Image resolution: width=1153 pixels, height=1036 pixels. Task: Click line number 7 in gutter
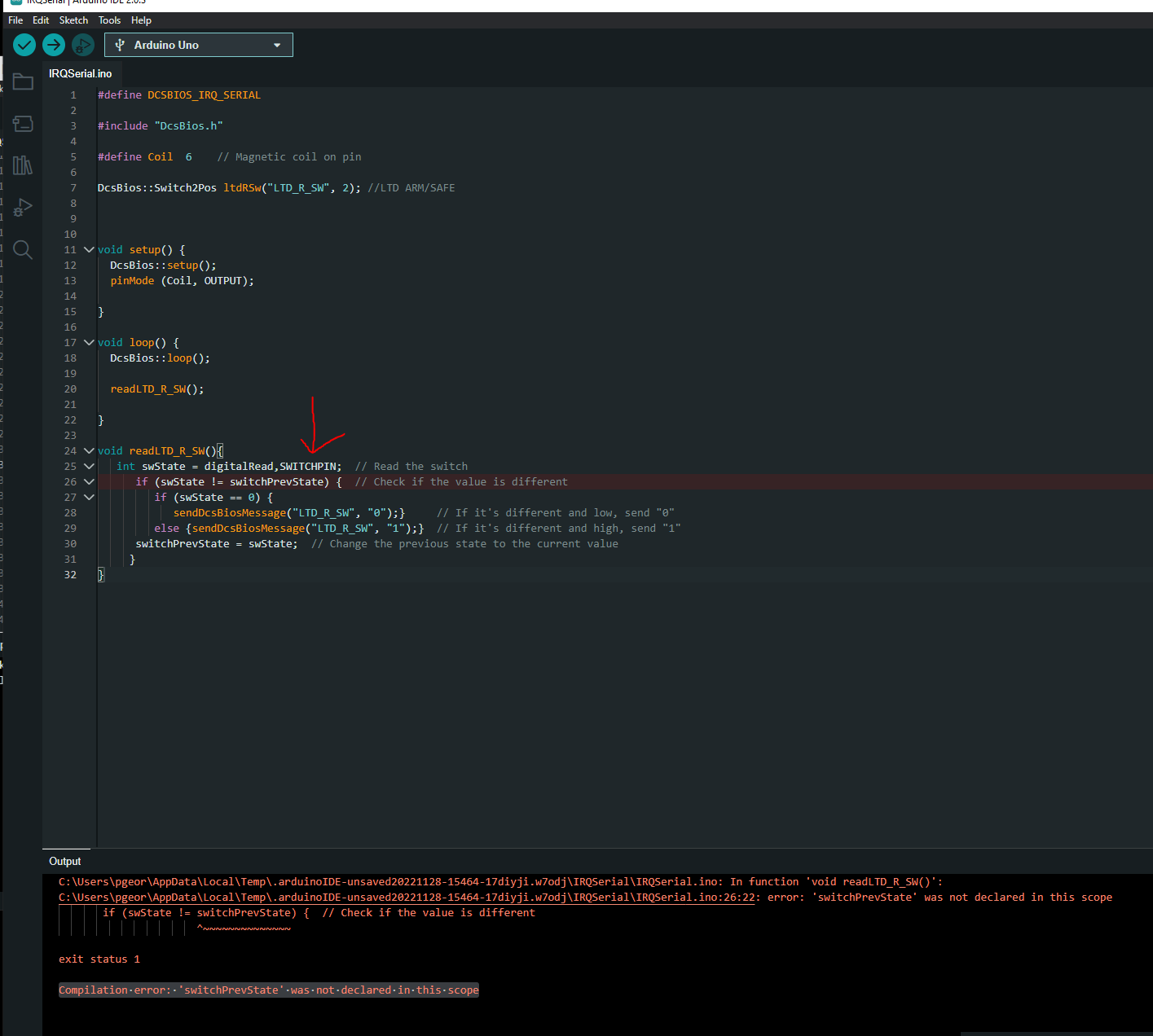(73, 188)
